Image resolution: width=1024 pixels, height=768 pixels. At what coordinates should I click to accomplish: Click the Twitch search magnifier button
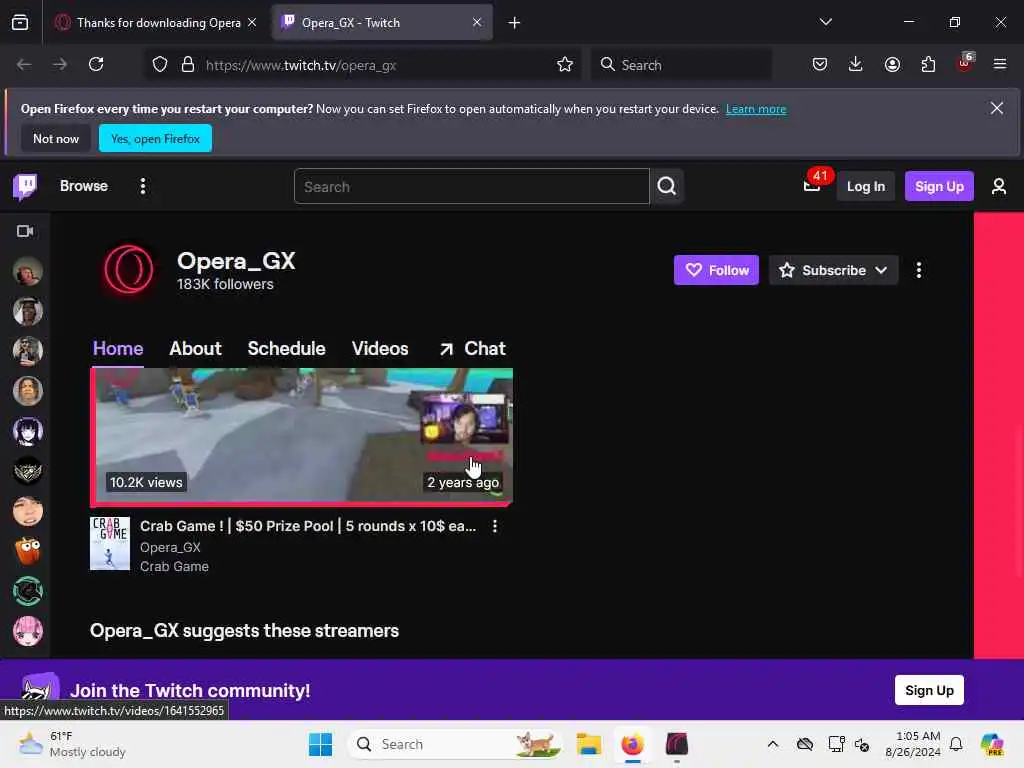click(666, 186)
